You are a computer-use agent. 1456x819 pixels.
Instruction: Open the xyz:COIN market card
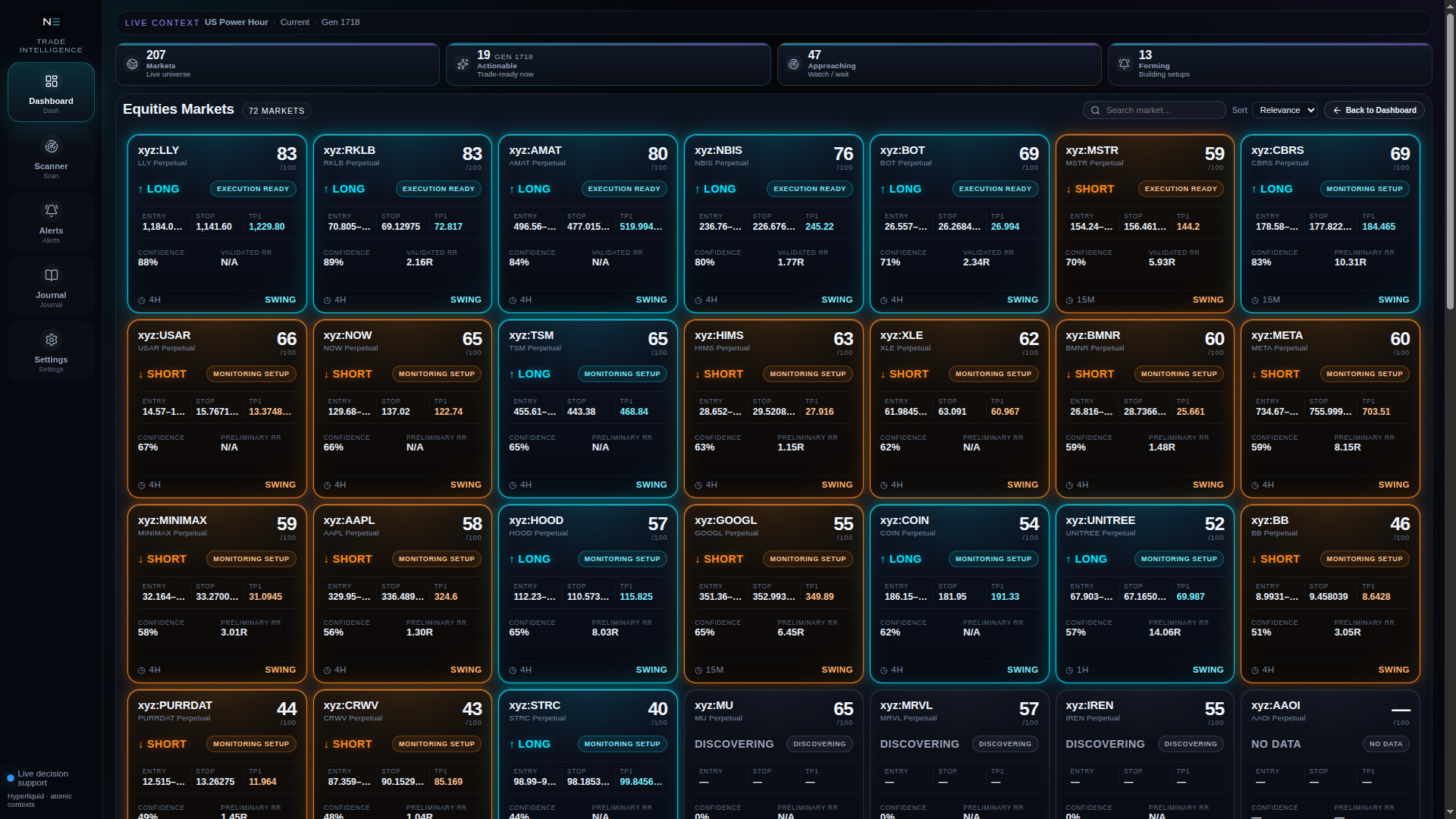959,594
